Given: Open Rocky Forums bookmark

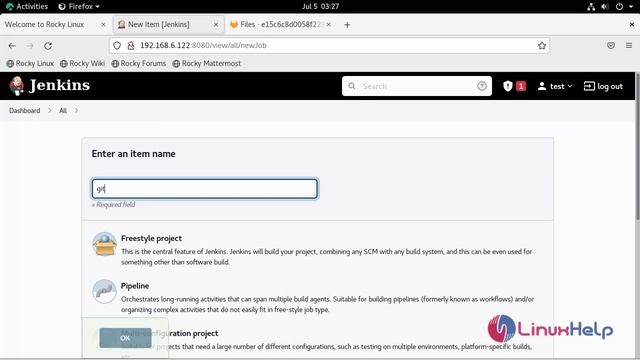Looking at the screenshot, I should click(x=139, y=64).
